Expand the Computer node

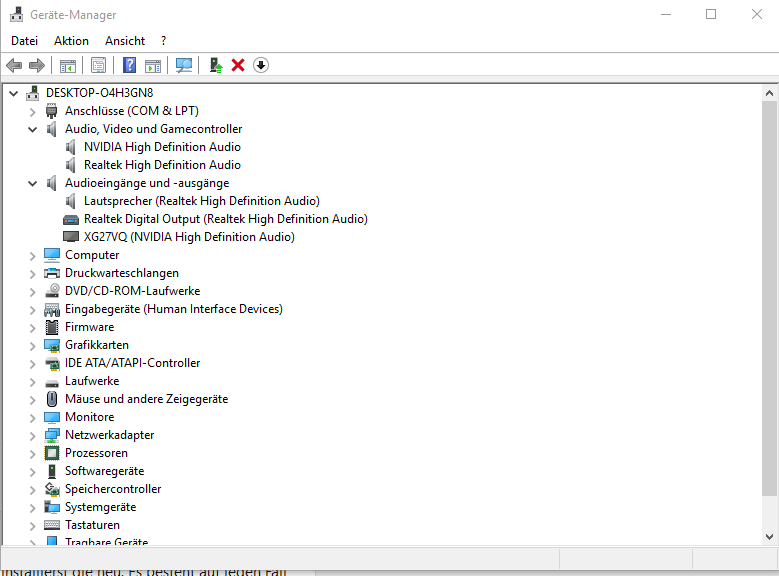tap(32, 255)
